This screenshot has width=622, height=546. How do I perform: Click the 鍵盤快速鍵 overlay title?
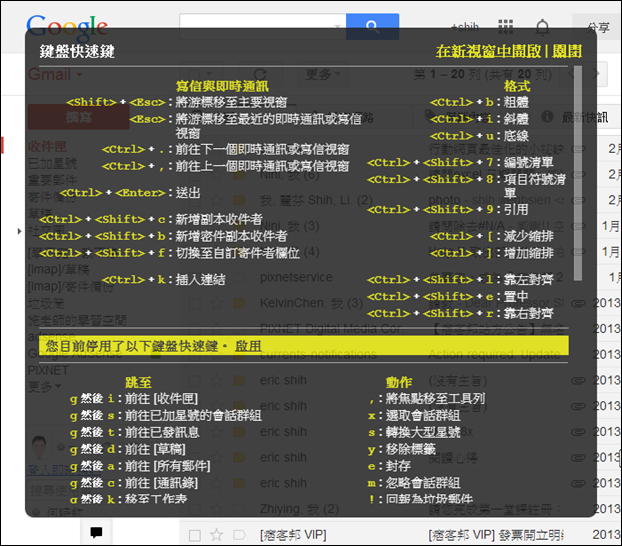[x=77, y=52]
